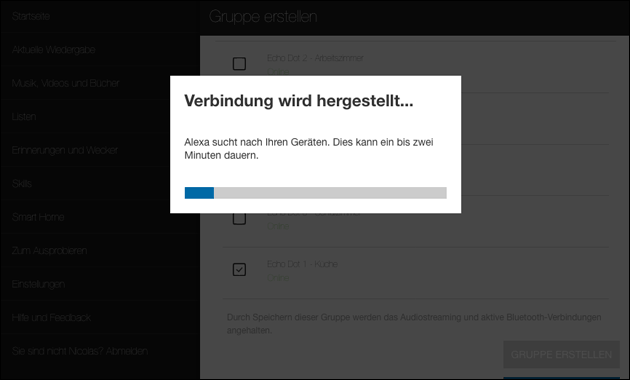The height and width of the screenshot is (380, 630).
Task: Click 'Alexa sucht nach Ihren Geräten' message
Action: (x=309, y=149)
